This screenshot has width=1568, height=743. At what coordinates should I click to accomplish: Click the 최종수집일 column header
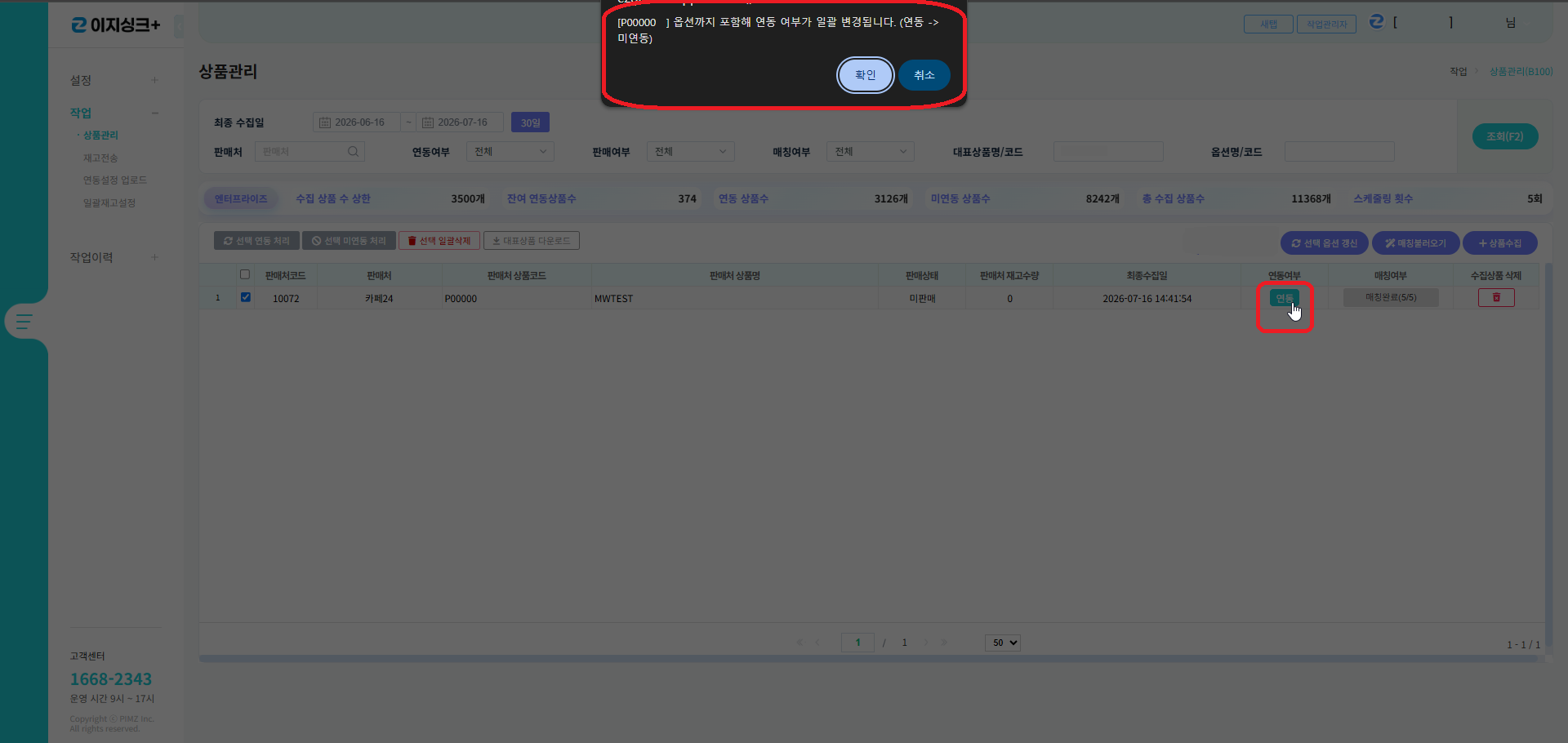pyautogui.click(x=1147, y=276)
